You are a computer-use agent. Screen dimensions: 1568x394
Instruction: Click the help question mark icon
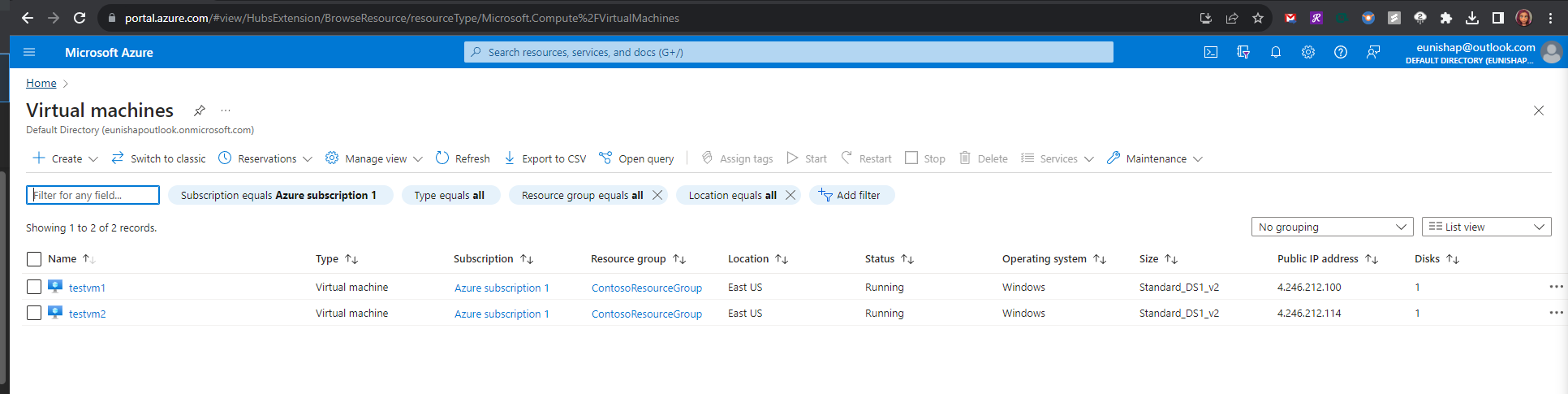coord(1340,52)
